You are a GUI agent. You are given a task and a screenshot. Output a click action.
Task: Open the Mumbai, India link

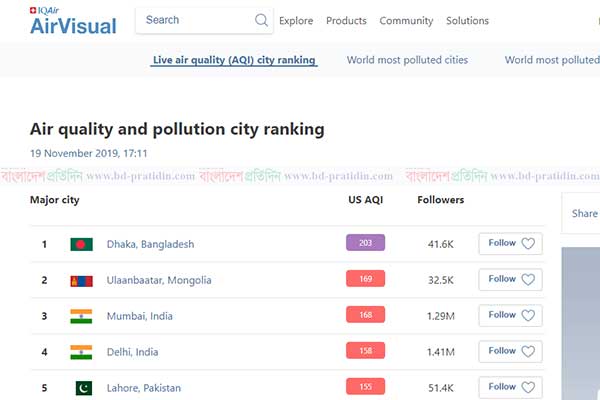(140, 316)
